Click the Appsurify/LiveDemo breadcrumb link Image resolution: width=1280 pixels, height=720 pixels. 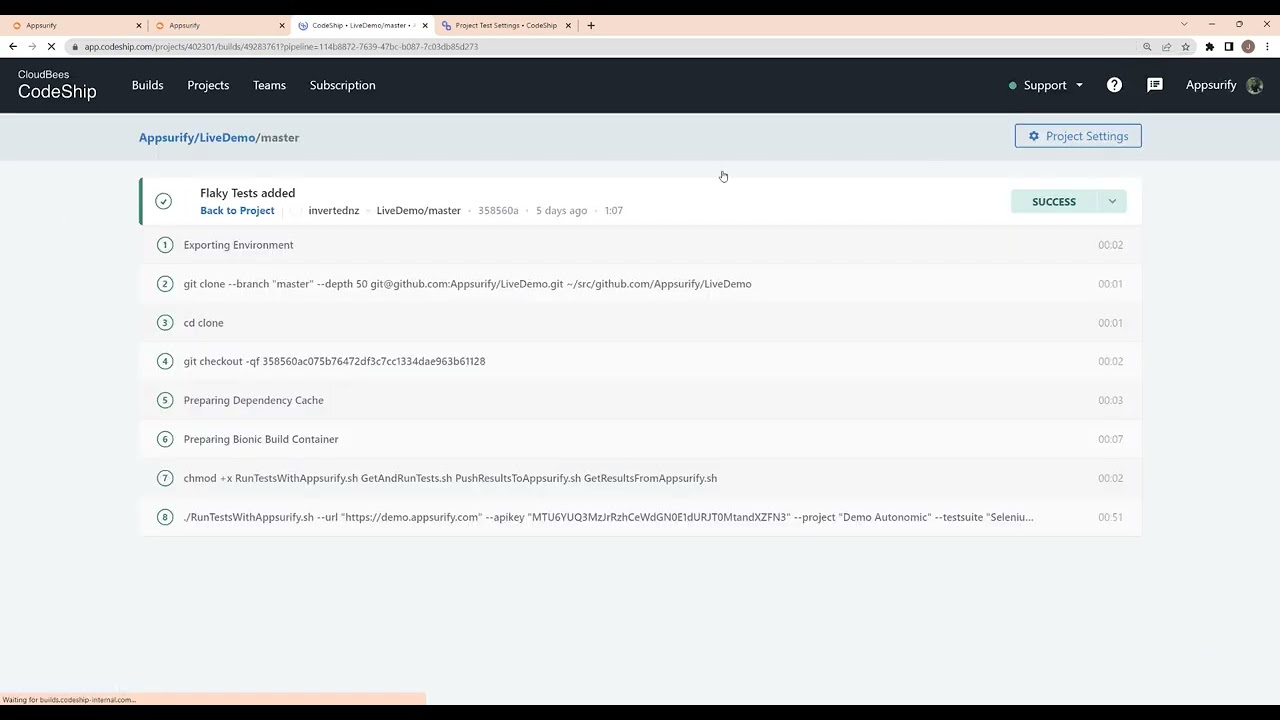click(197, 137)
